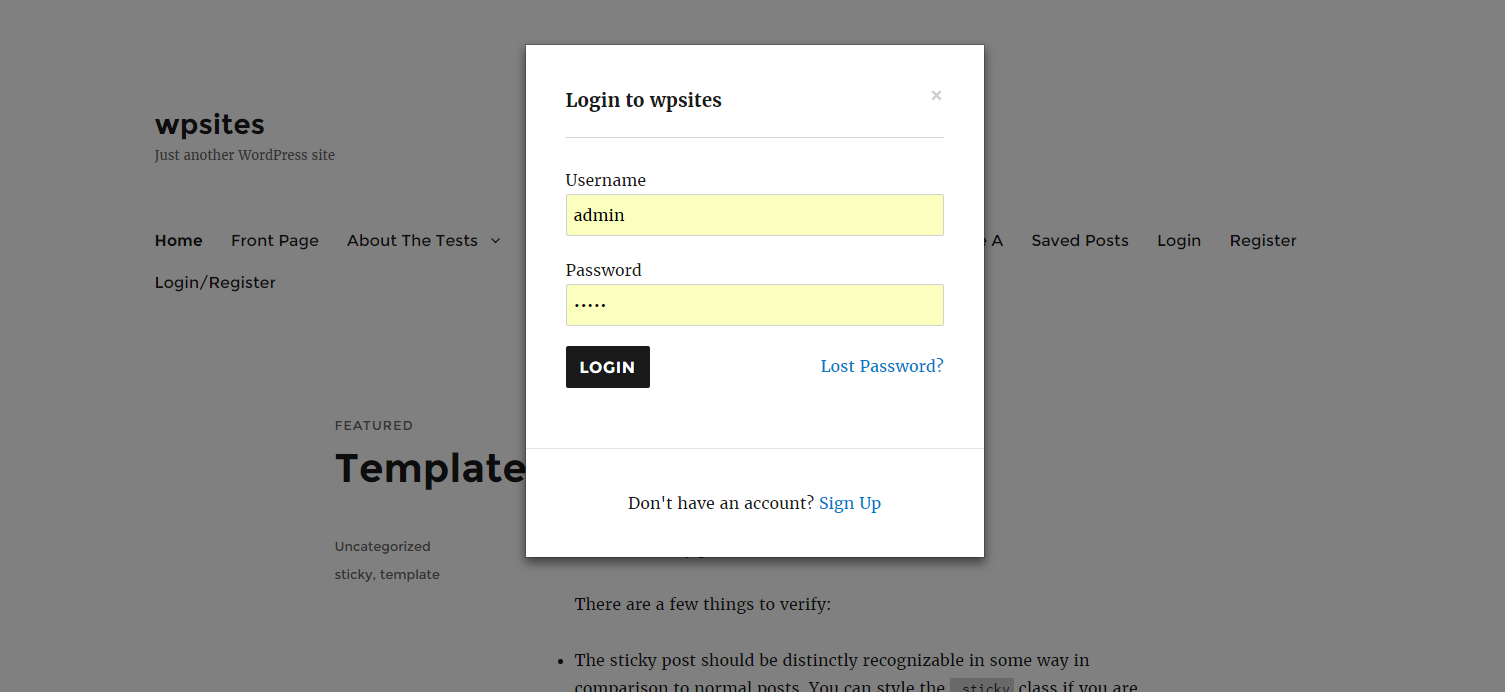Choose Login in the top navigation menu
Image resolution: width=1505 pixels, height=692 pixels.
(1178, 241)
